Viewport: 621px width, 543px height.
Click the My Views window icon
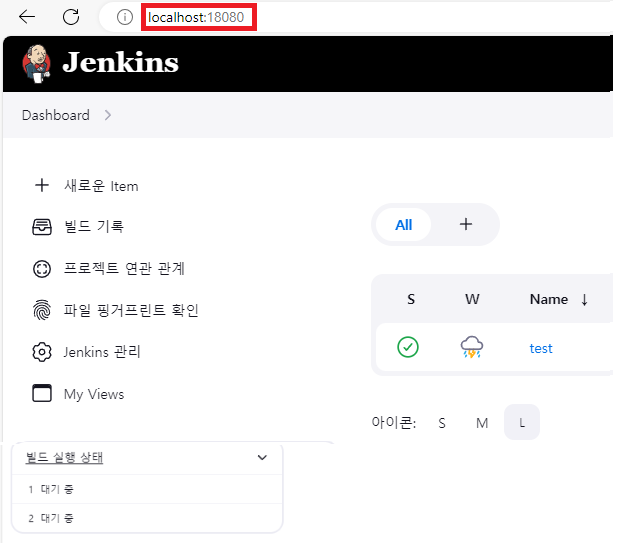[x=42, y=393]
